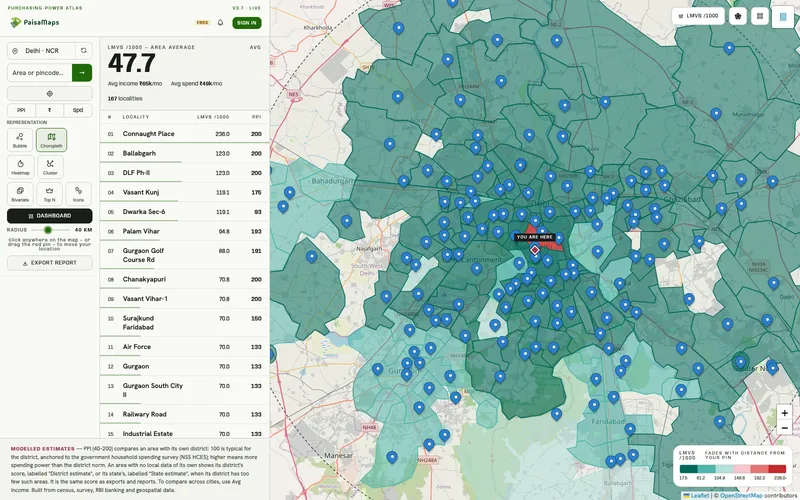The height and width of the screenshot is (500, 800).
Task: Click the red You Are Here pin
Action: [534, 250]
